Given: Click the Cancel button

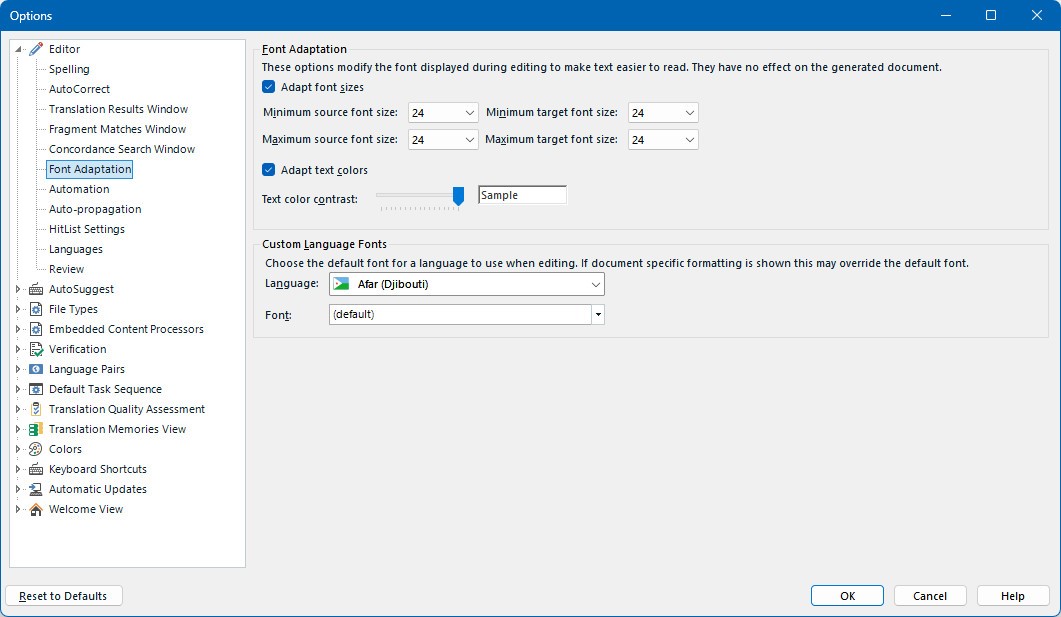Looking at the screenshot, I should (930, 596).
